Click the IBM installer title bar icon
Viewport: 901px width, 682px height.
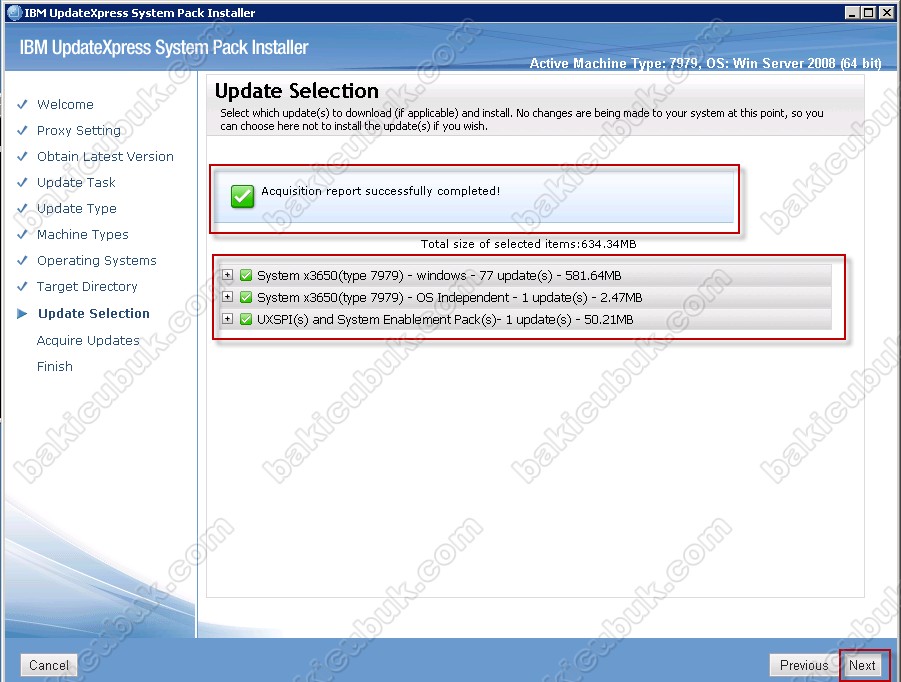(x=14, y=13)
